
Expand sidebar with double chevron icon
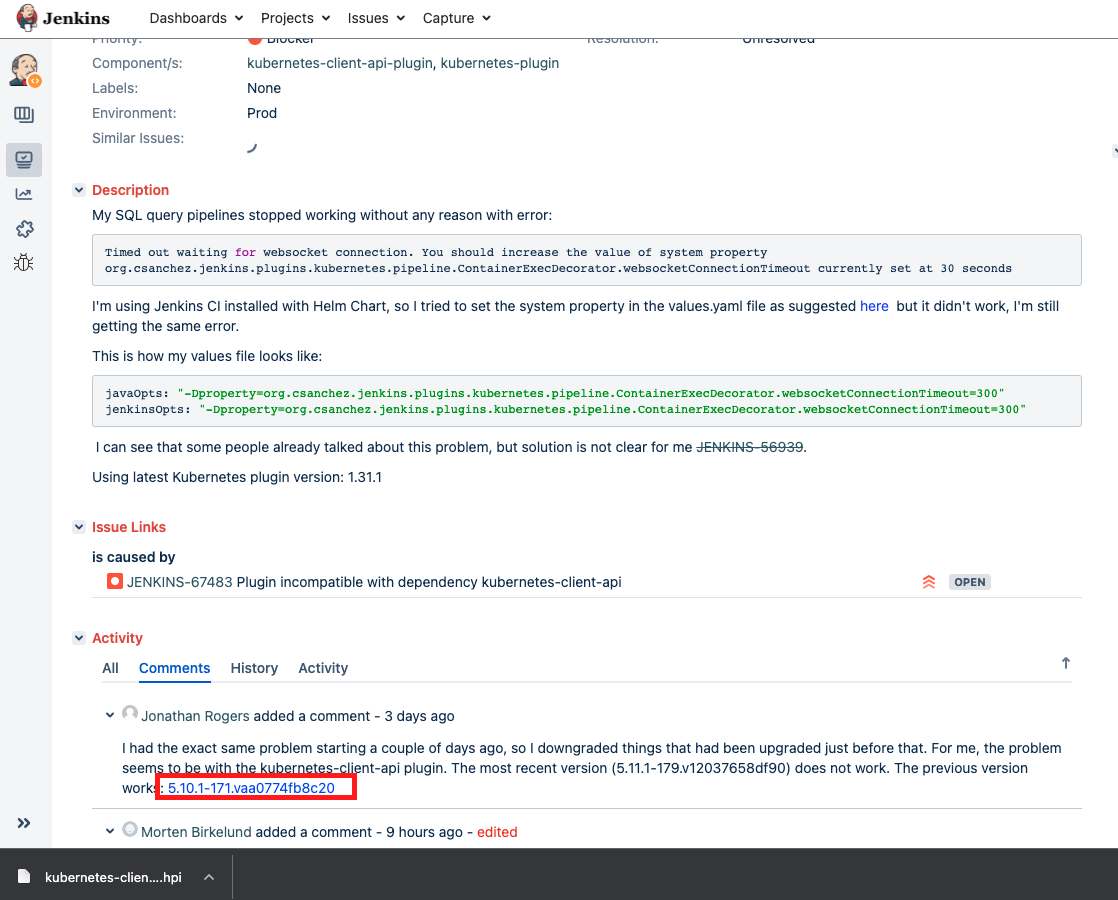coord(24,823)
